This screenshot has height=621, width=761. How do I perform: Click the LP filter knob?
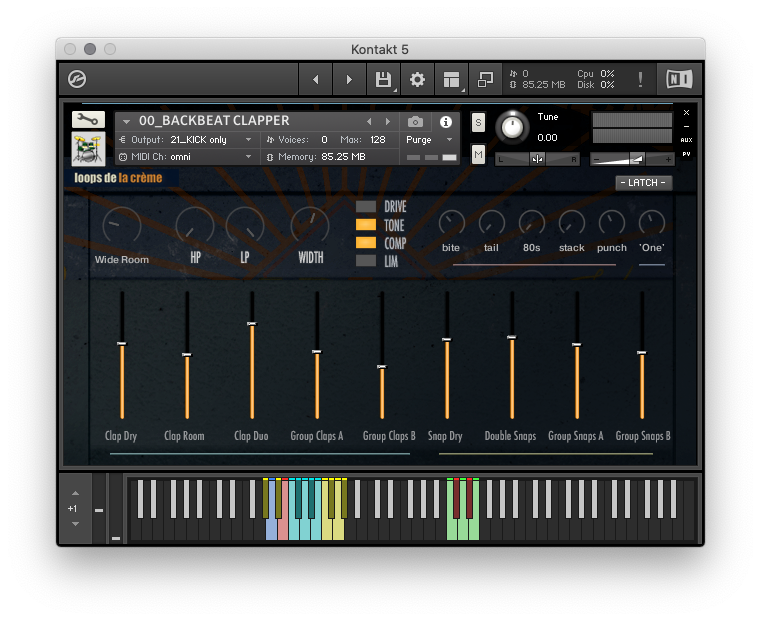click(245, 226)
